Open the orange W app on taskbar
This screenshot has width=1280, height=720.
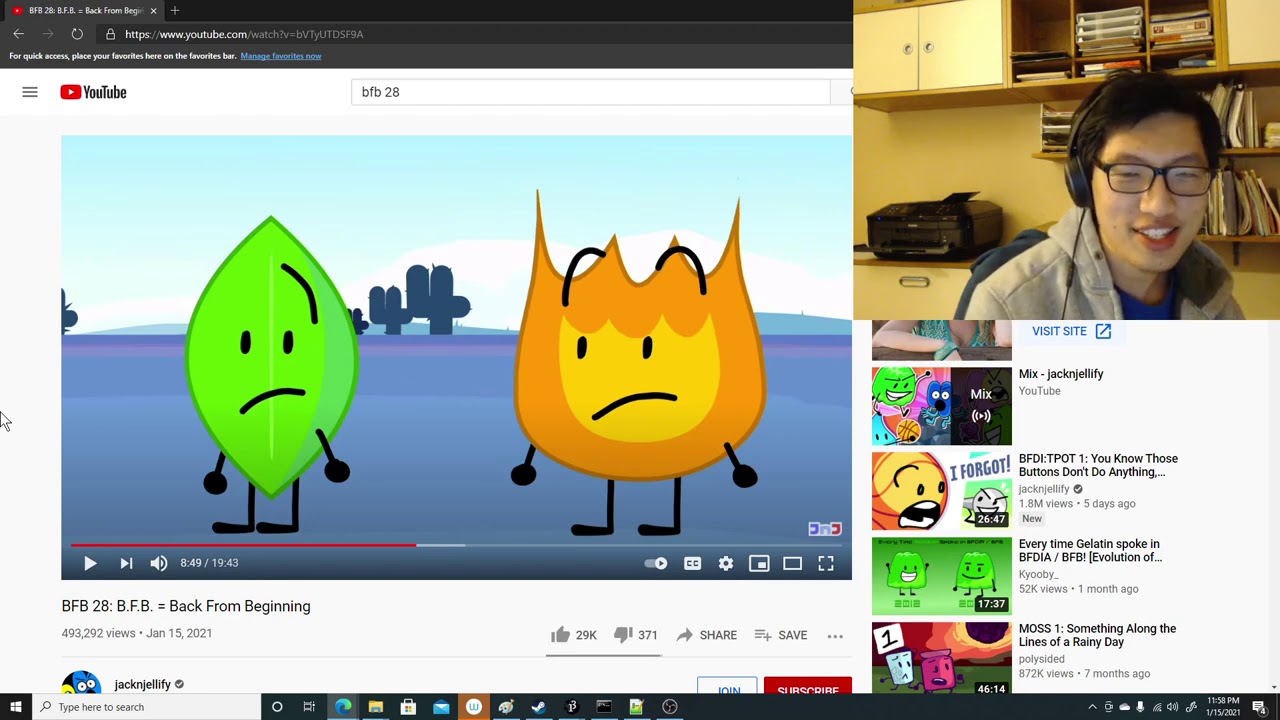click(474, 707)
